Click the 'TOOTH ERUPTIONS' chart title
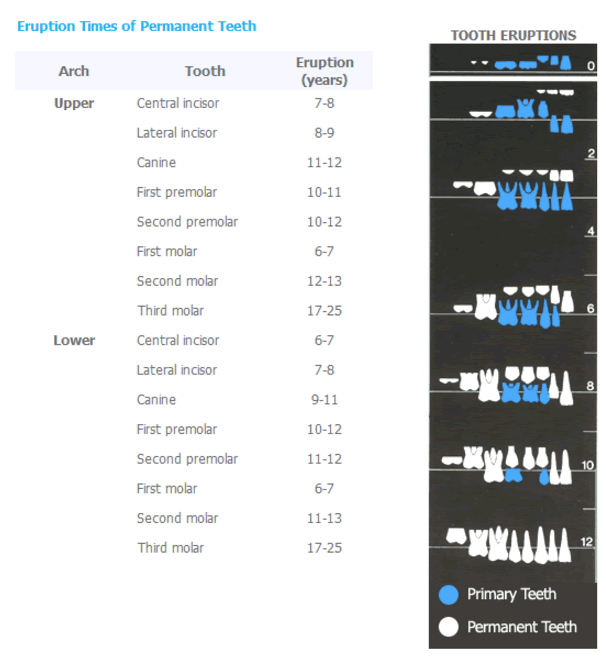Image resolution: width=606 pixels, height=659 pixels. 513,35
